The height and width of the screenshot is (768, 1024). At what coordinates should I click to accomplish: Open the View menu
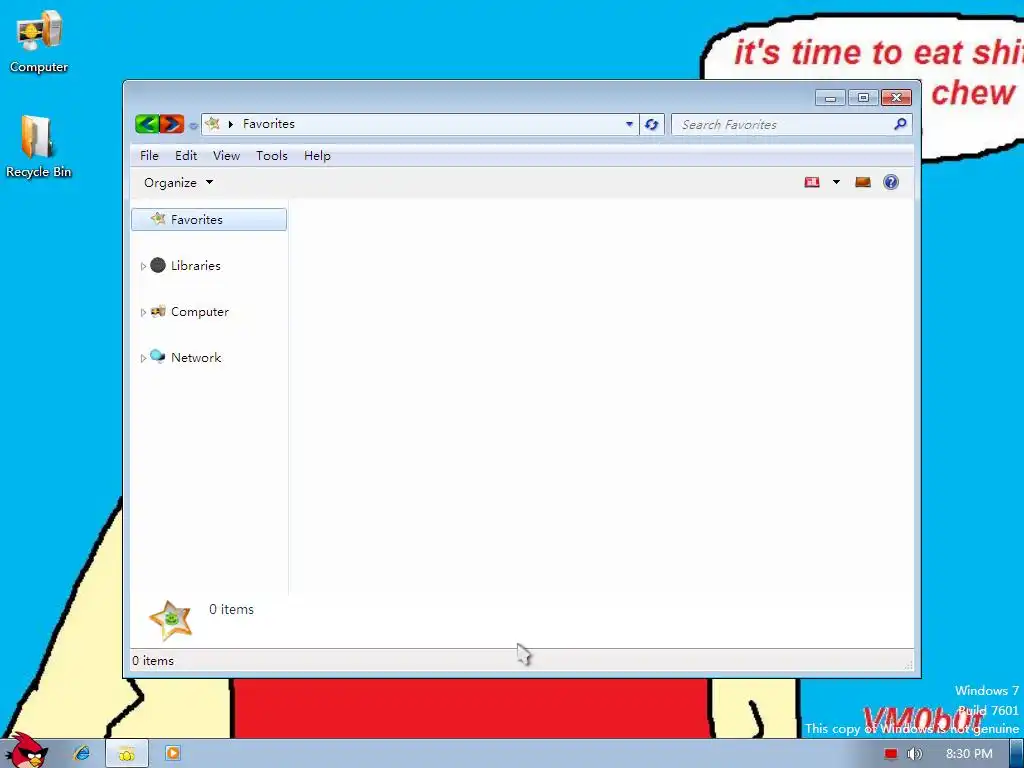226,155
